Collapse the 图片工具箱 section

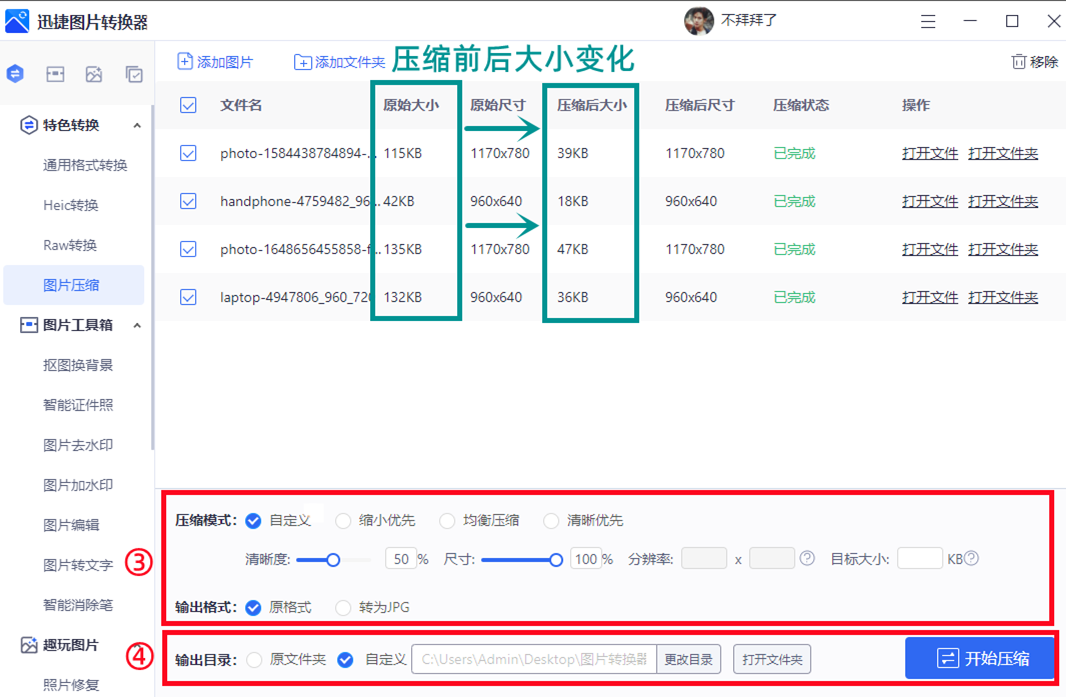[x=137, y=326]
